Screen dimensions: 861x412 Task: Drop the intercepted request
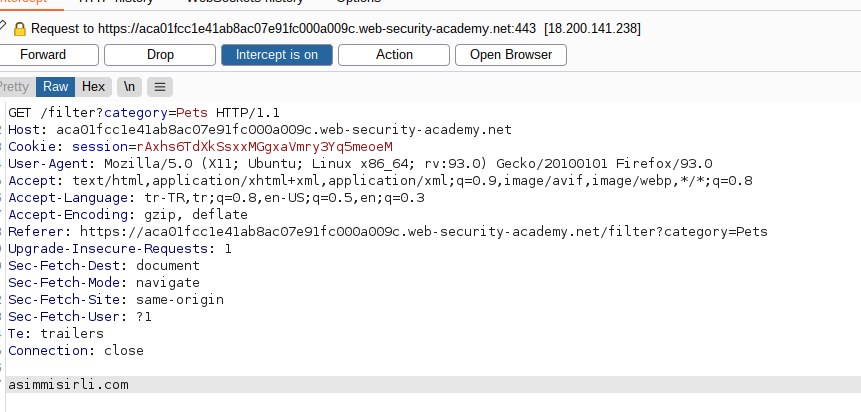click(160, 55)
